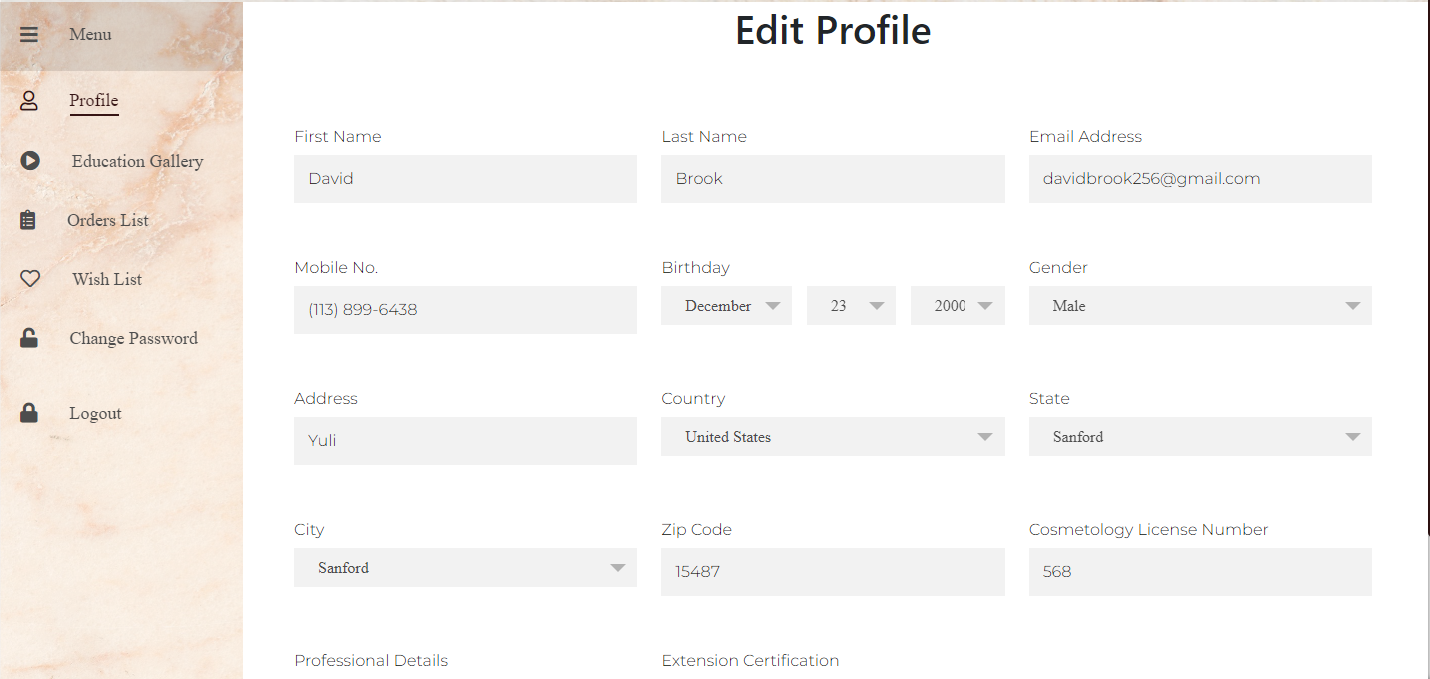This screenshot has height=679, width=1430.
Task: Click the Profile person icon
Action: tap(29, 100)
